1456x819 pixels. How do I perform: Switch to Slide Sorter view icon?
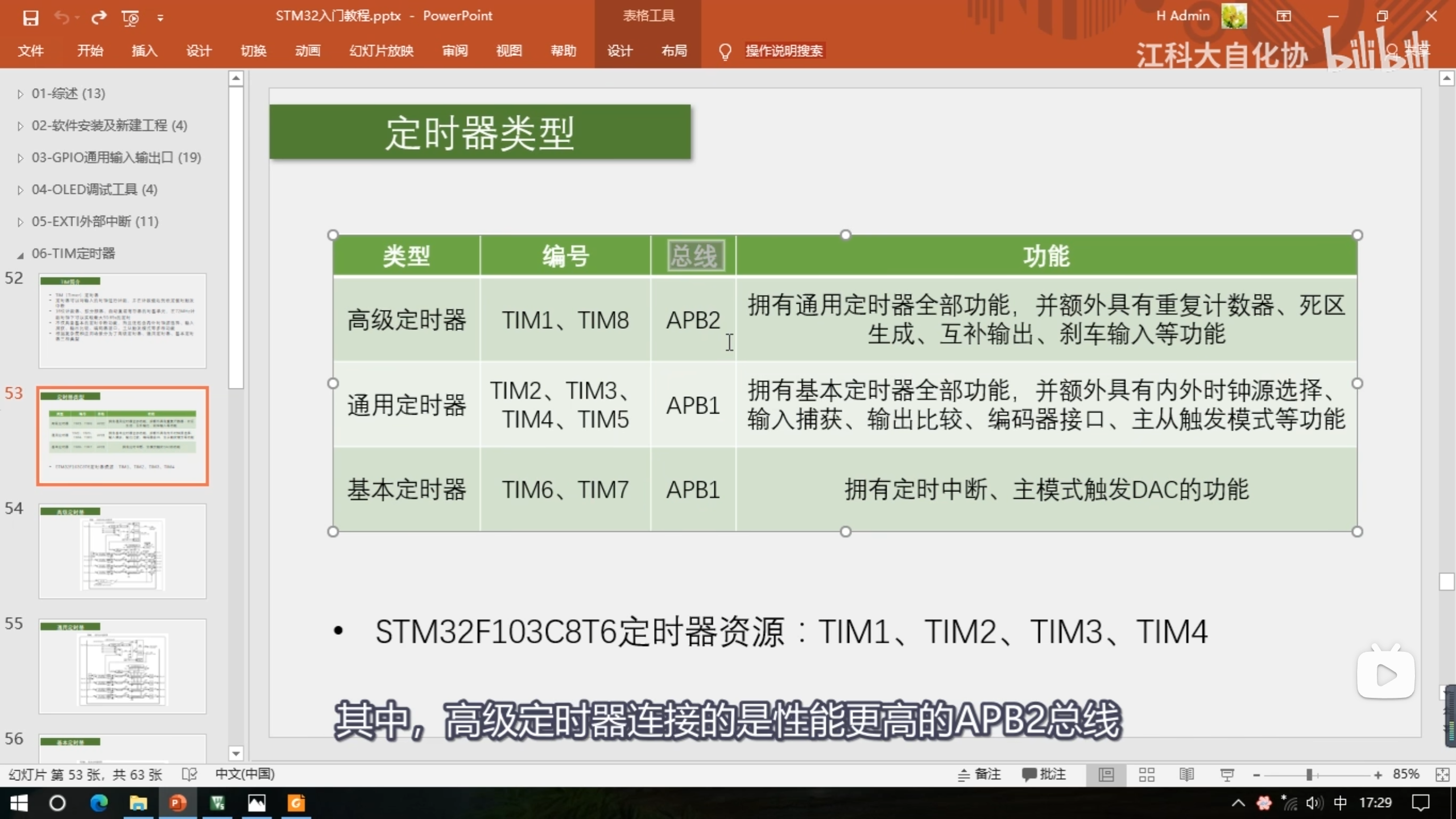point(1147,775)
